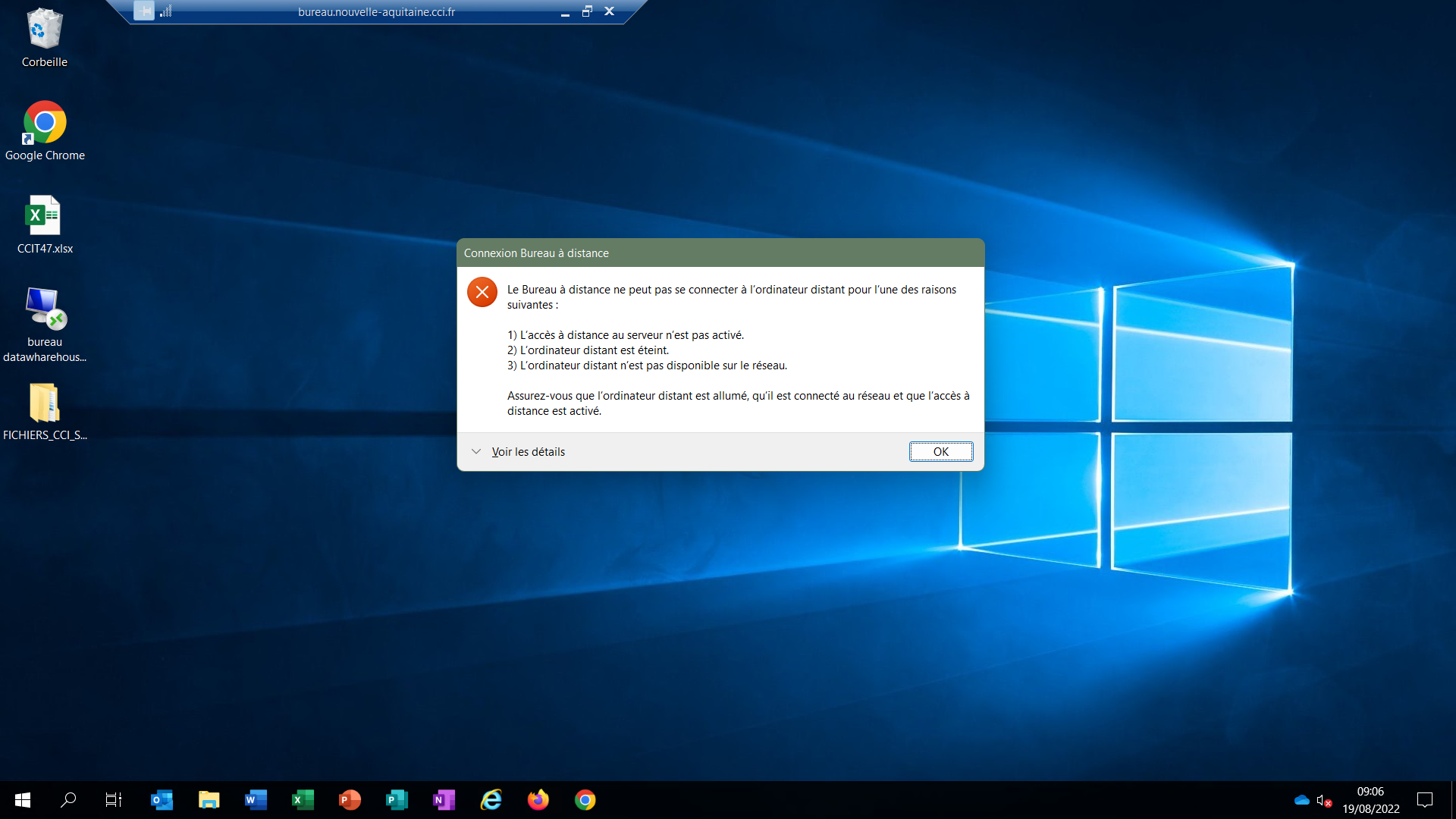Open taskbar search magnifier

pyautogui.click(x=68, y=800)
